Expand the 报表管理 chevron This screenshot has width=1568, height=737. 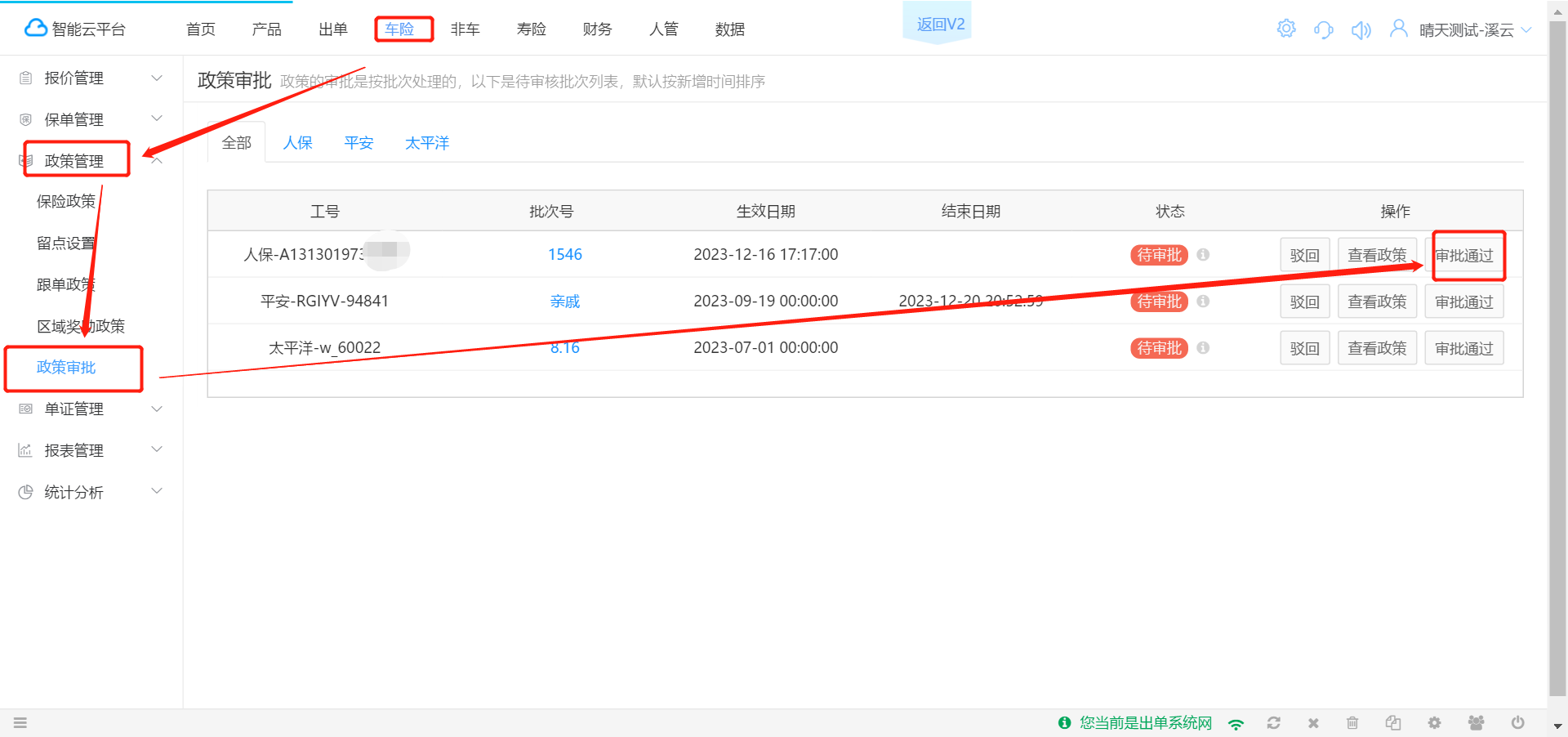point(157,449)
